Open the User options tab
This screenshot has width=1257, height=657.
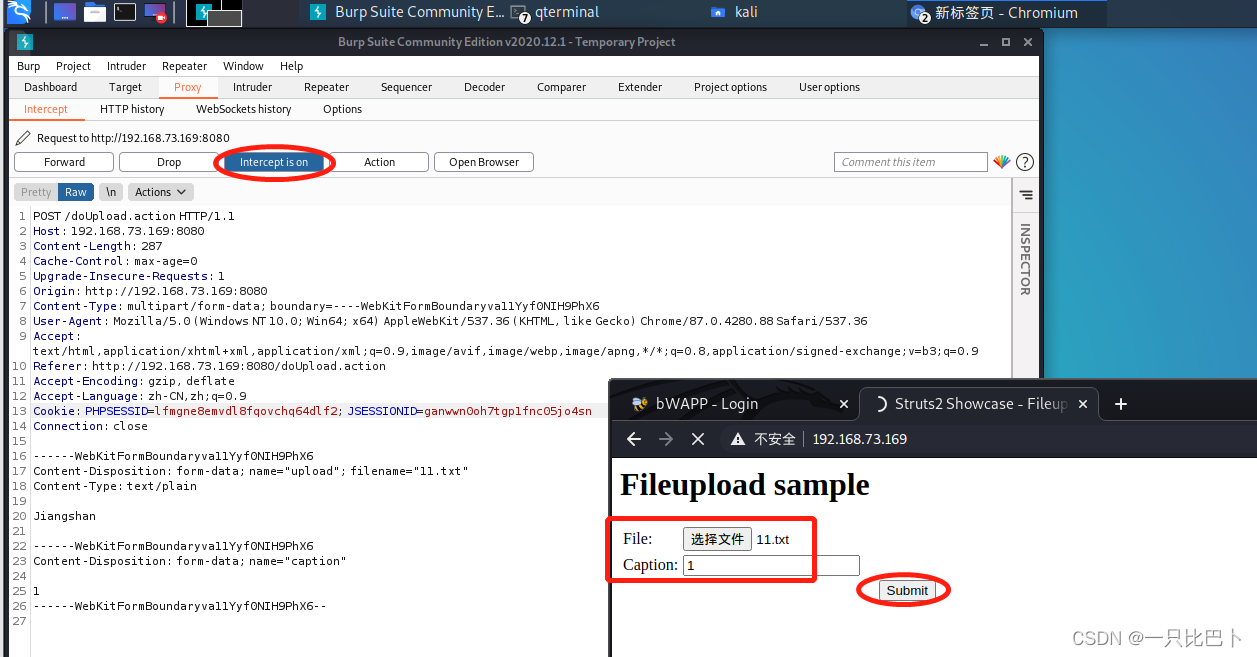tap(829, 87)
